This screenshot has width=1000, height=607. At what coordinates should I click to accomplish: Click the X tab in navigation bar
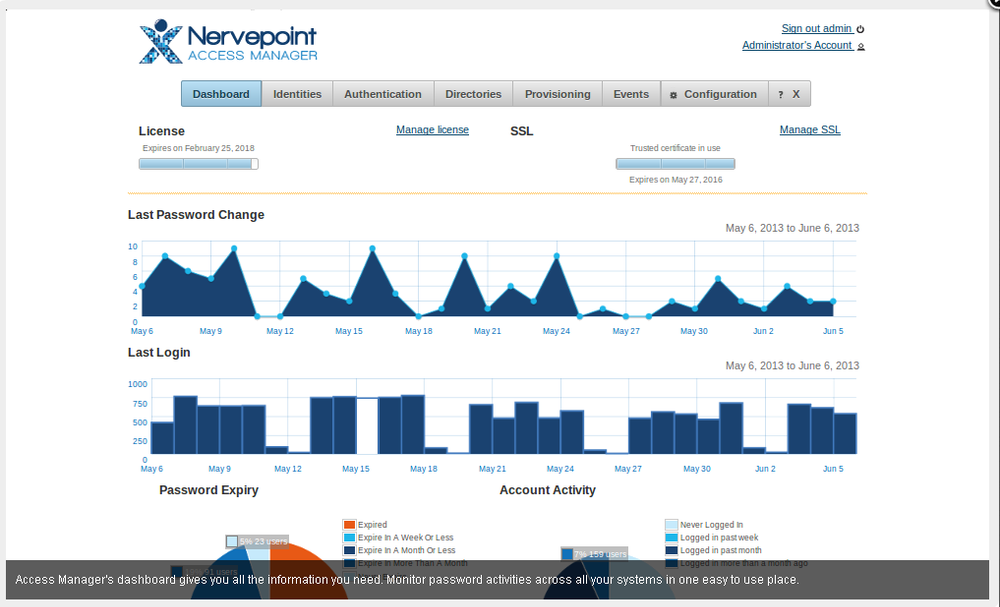click(x=796, y=94)
